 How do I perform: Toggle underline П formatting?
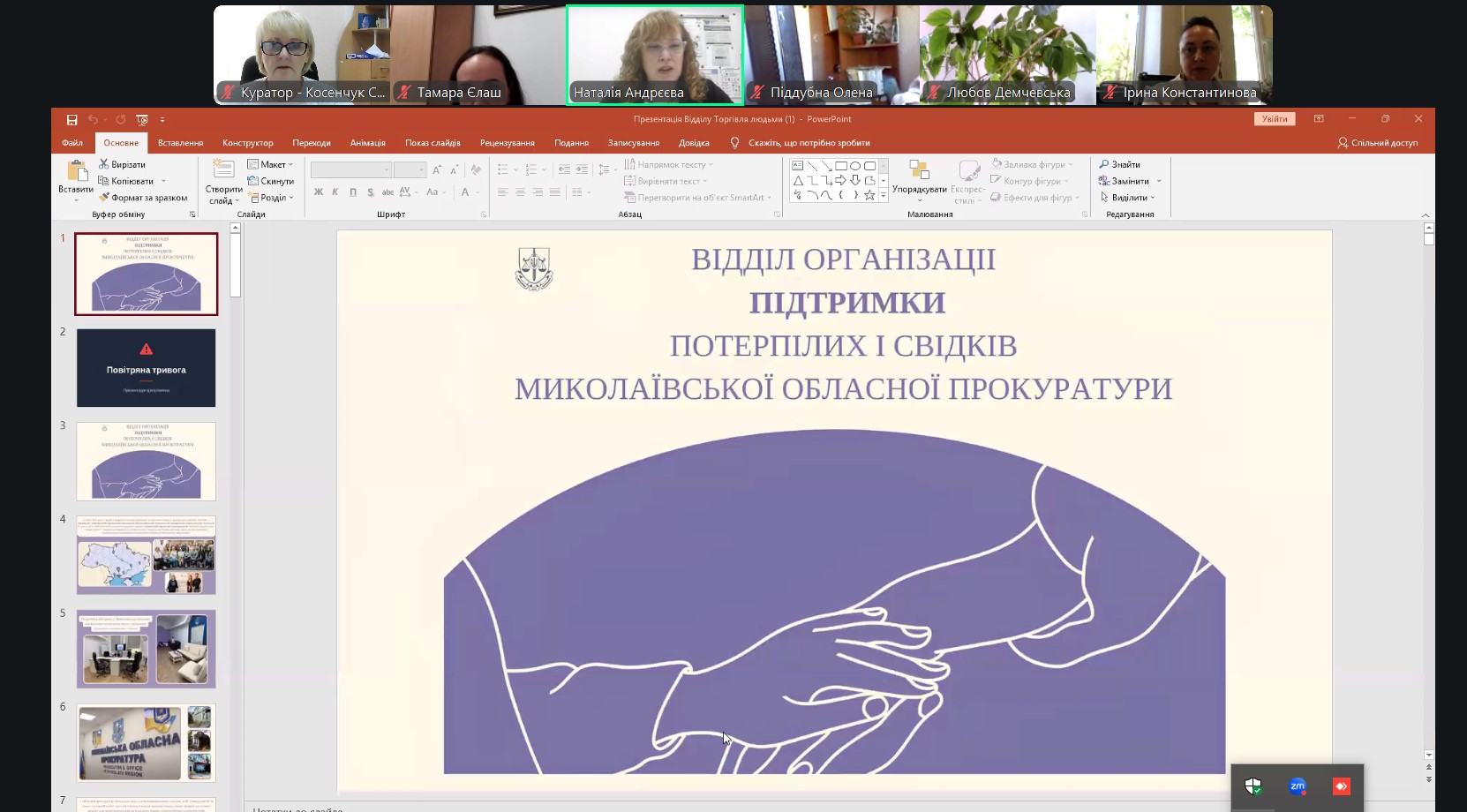click(x=353, y=192)
